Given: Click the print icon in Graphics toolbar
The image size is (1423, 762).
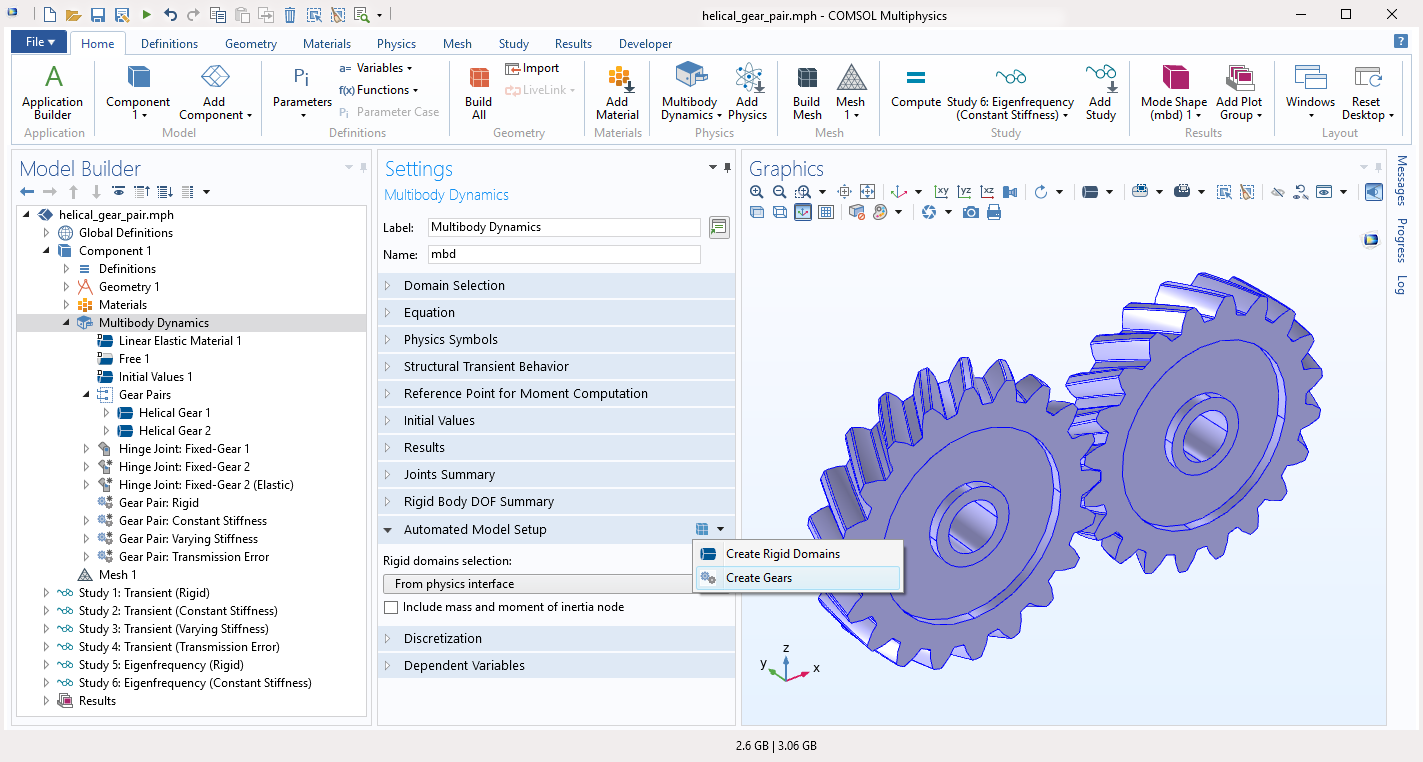Looking at the screenshot, I should pos(994,212).
